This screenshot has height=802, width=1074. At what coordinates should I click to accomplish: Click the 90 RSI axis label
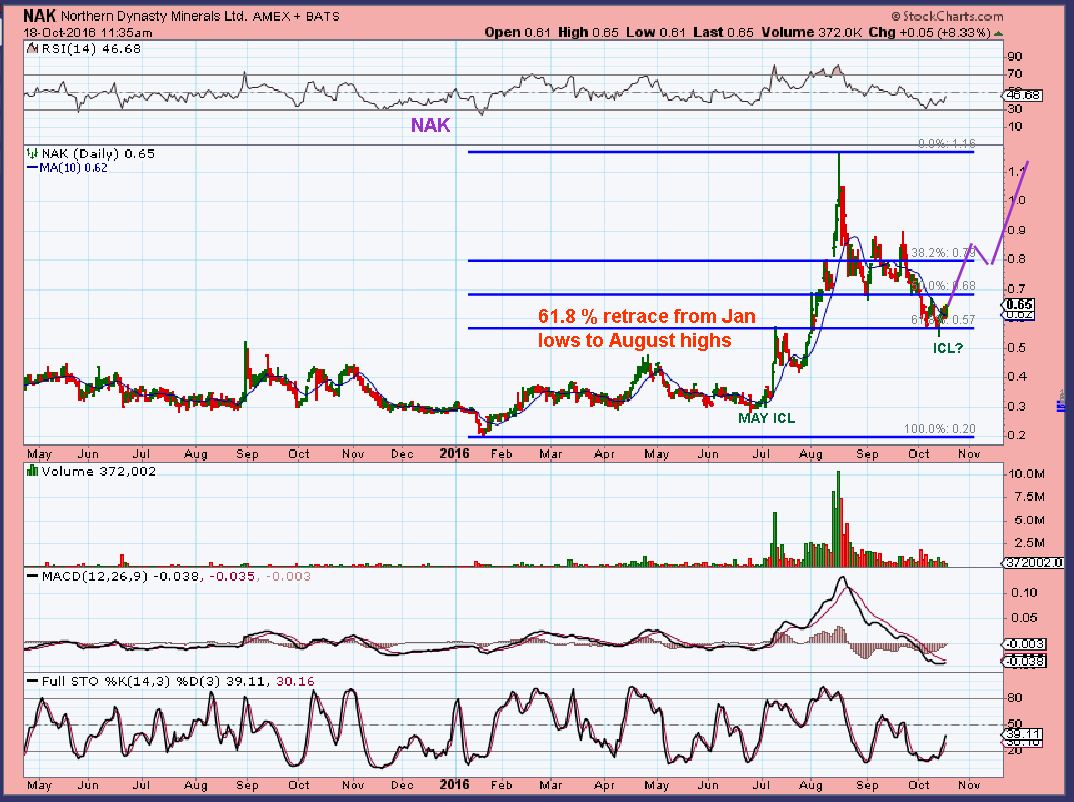coord(1015,56)
